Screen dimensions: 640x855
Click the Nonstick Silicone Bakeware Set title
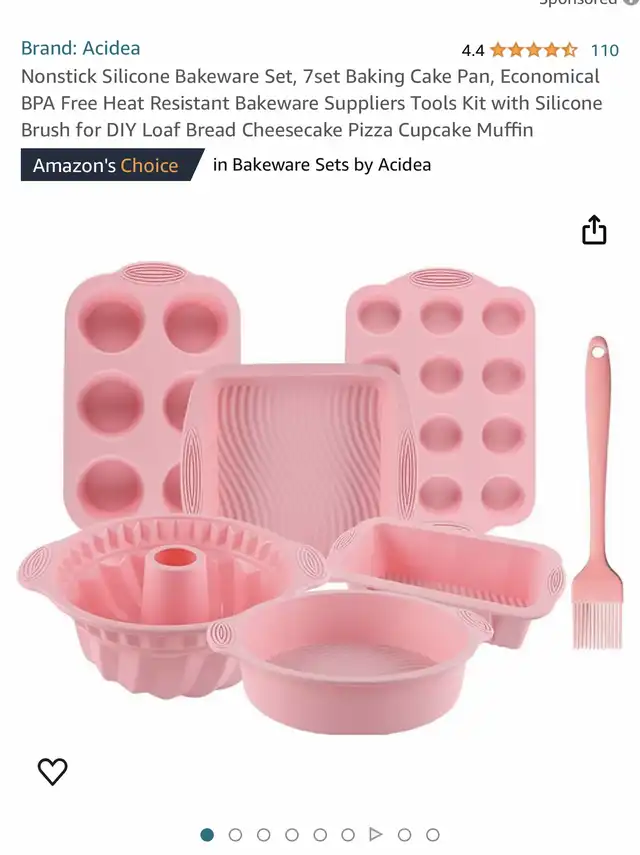312,103
